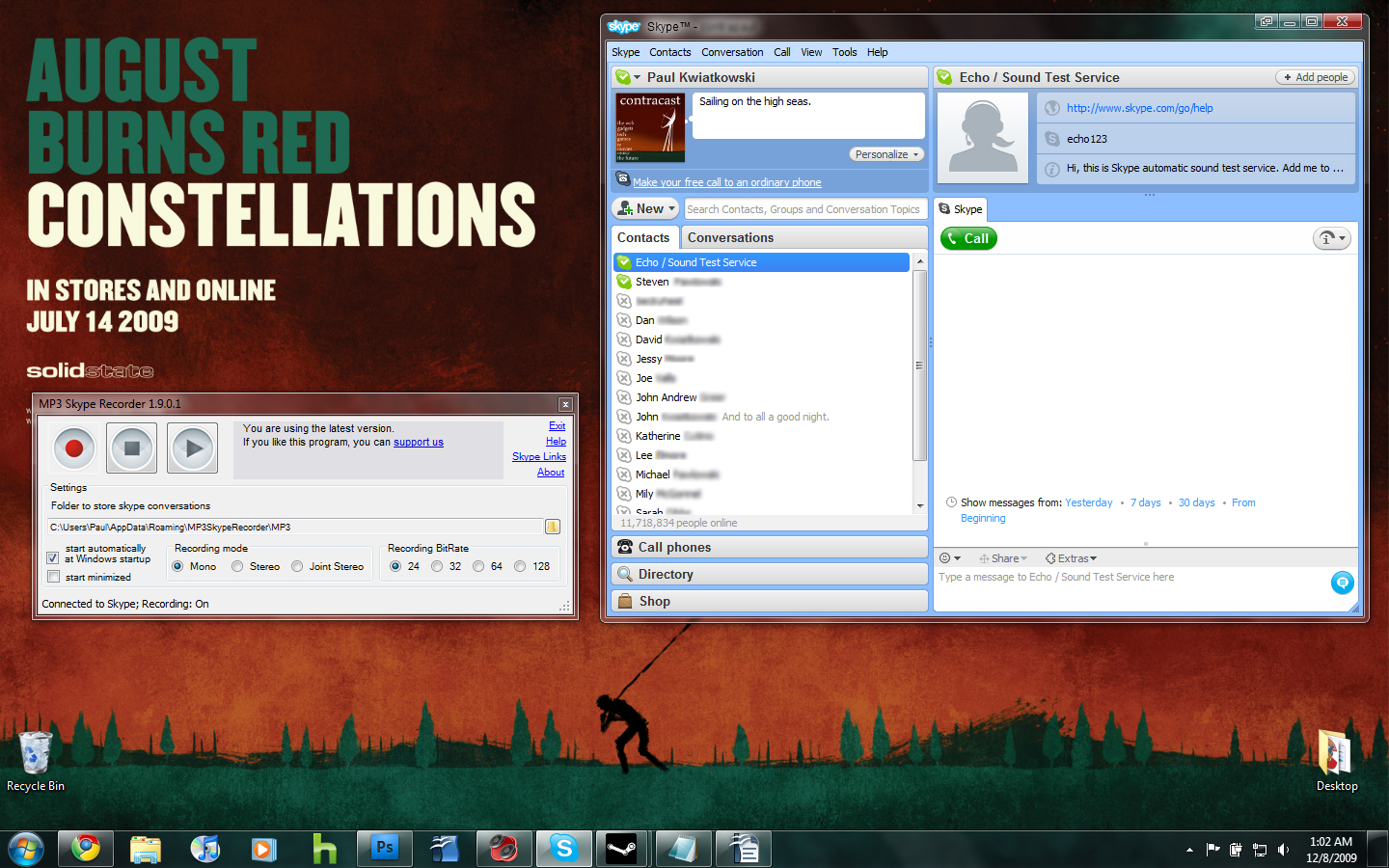Browse for the conversation storage folder
Screen dimensions: 1389x868
553,527
